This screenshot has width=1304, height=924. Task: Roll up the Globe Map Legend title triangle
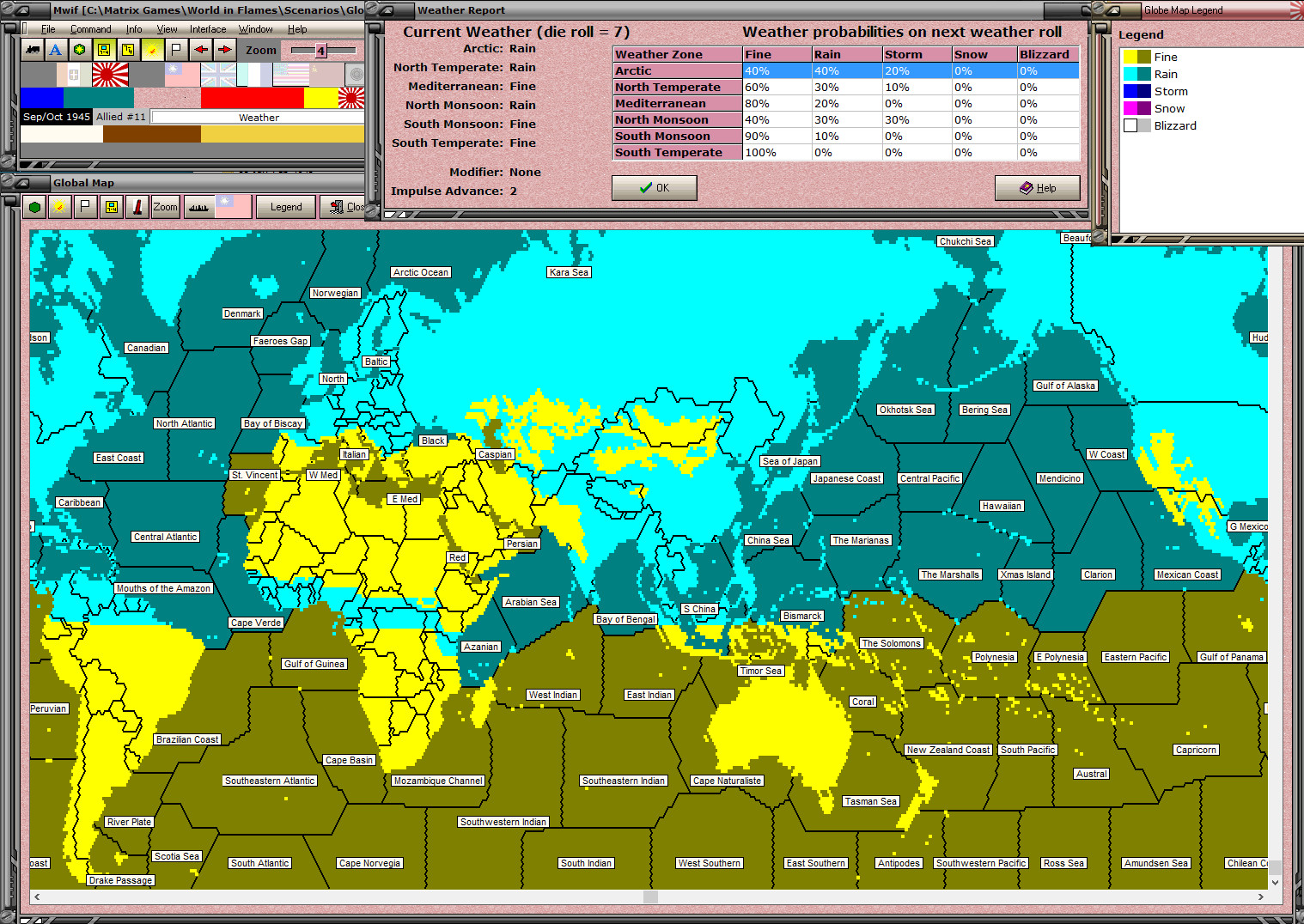1113,10
